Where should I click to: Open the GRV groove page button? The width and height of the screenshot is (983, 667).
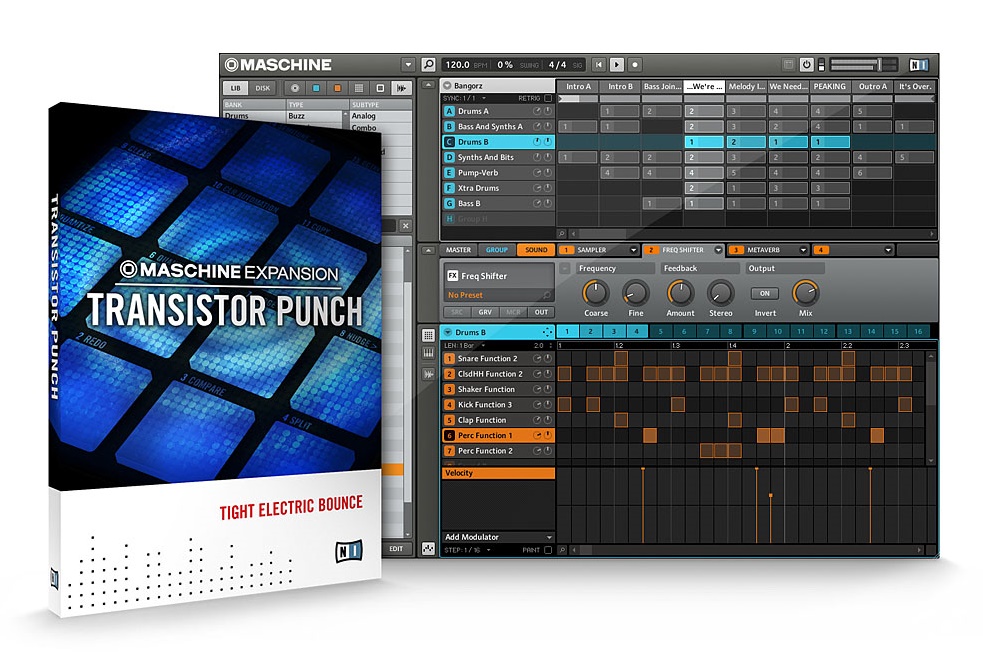[x=485, y=312]
